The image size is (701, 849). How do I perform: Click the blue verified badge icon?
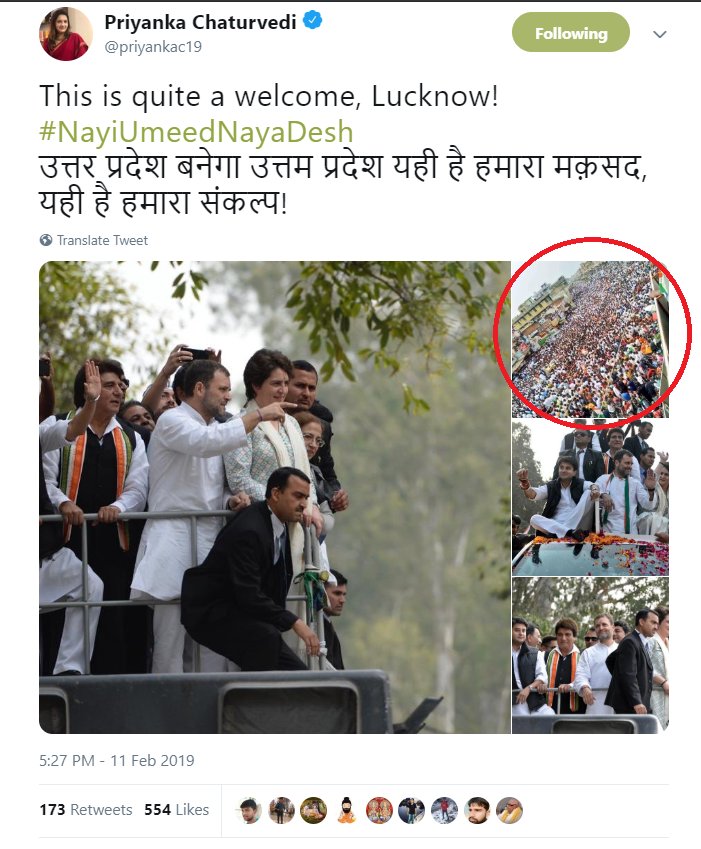point(312,21)
